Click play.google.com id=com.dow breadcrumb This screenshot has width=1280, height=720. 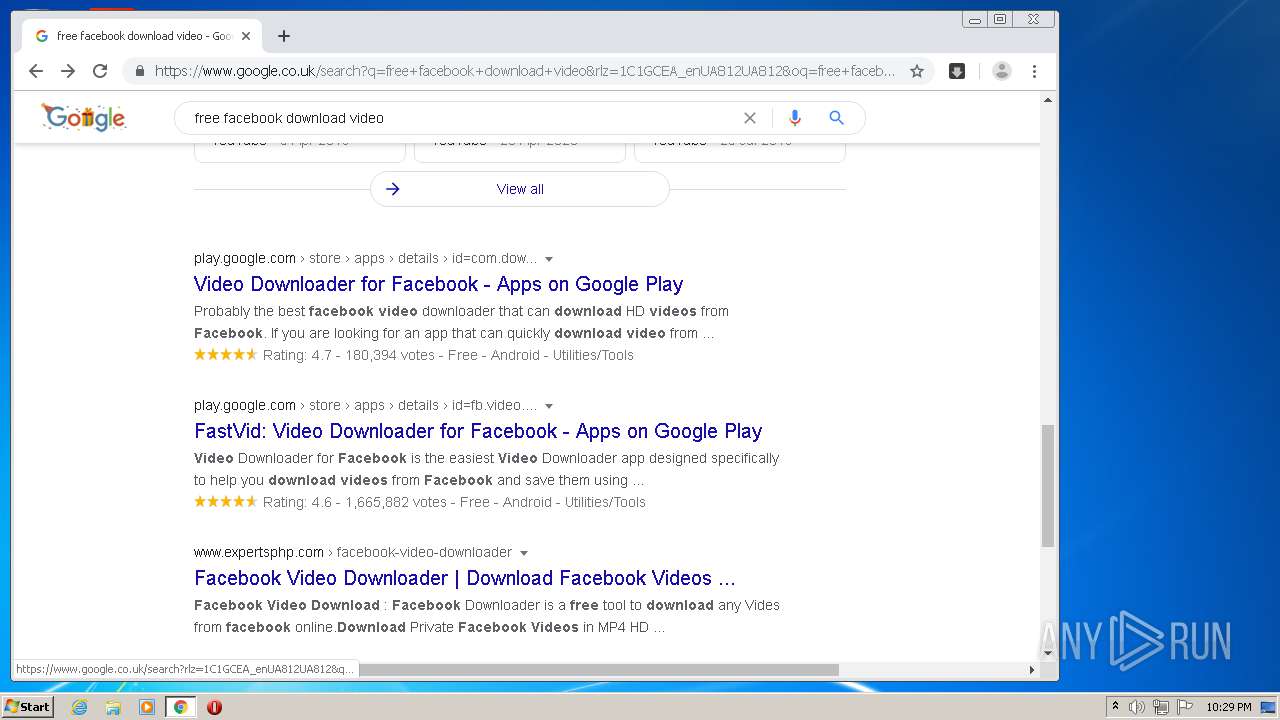click(x=365, y=258)
